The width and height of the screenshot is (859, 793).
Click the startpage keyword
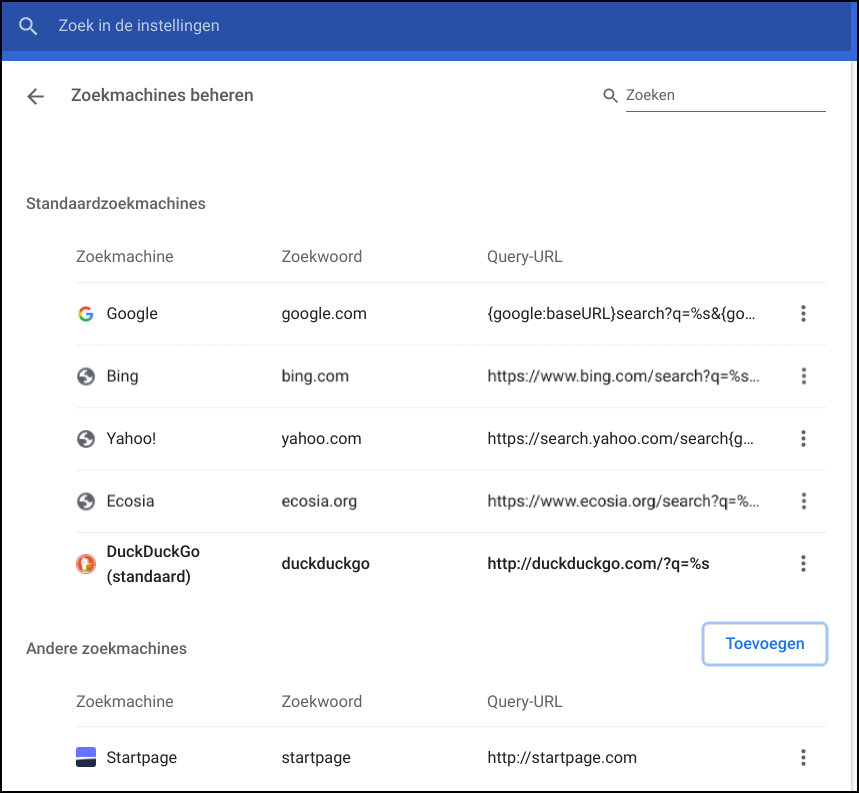coord(316,758)
